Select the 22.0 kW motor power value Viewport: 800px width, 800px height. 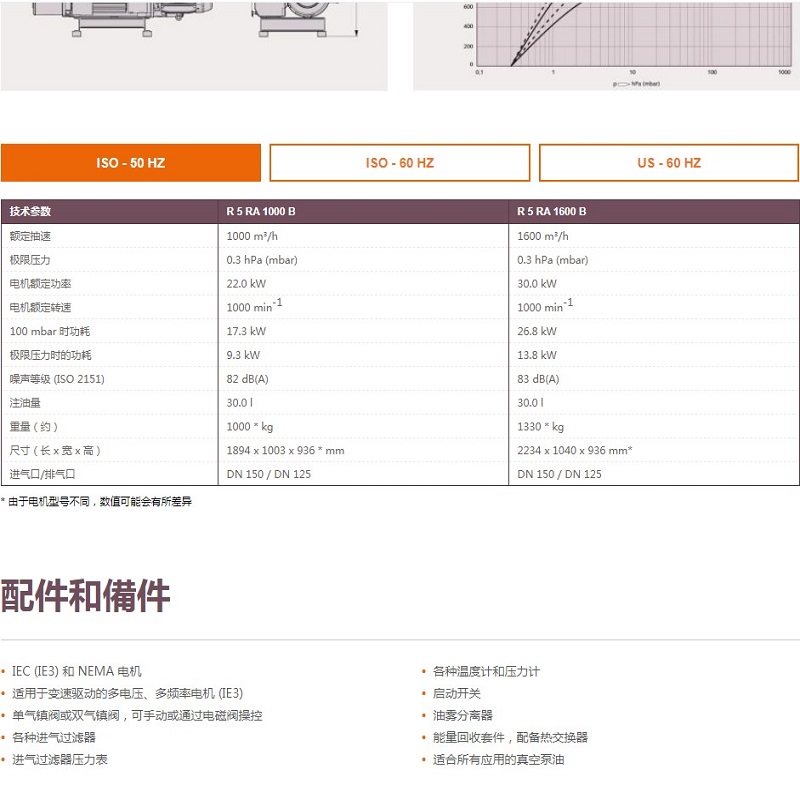tap(246, 284)
